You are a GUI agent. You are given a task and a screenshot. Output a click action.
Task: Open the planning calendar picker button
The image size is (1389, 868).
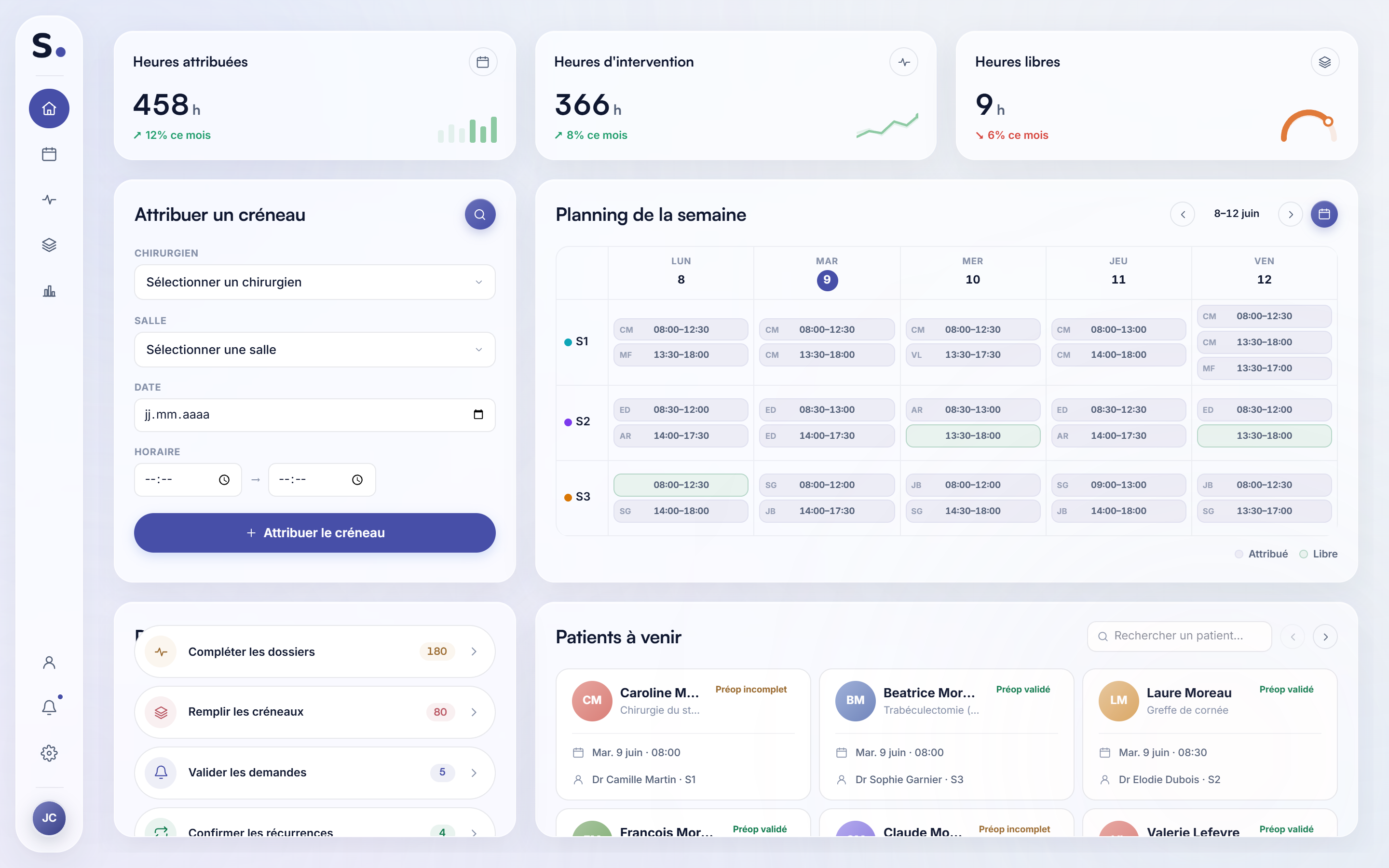(x=1324, y=214)
